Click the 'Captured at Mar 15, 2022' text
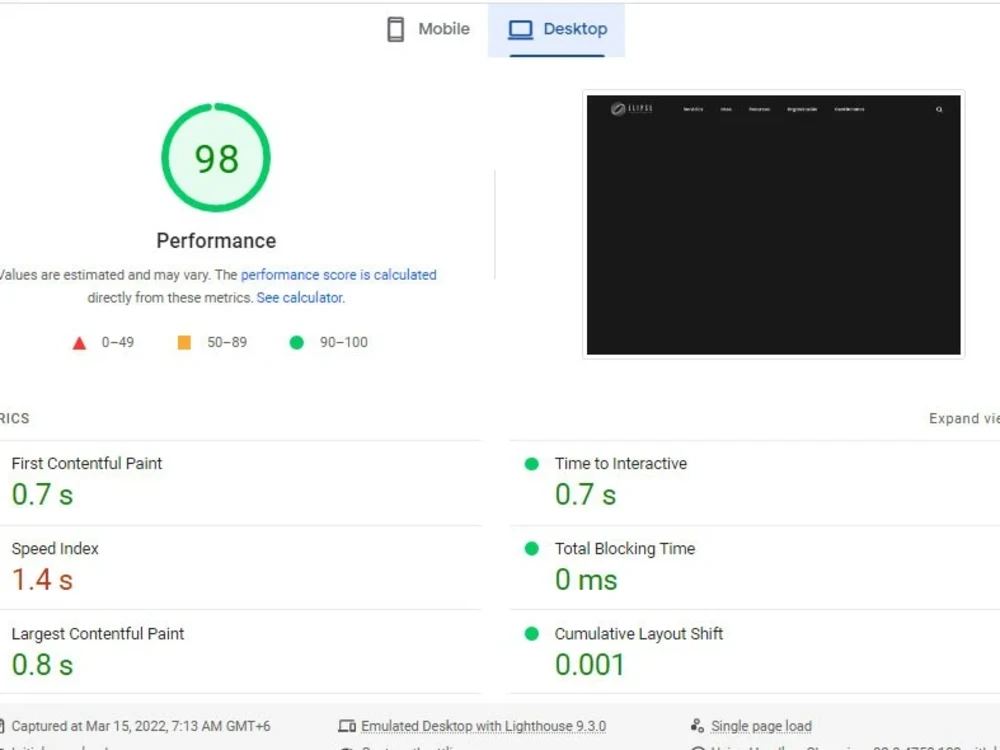This screenshot has height=750, width=1000. point(141,726)
